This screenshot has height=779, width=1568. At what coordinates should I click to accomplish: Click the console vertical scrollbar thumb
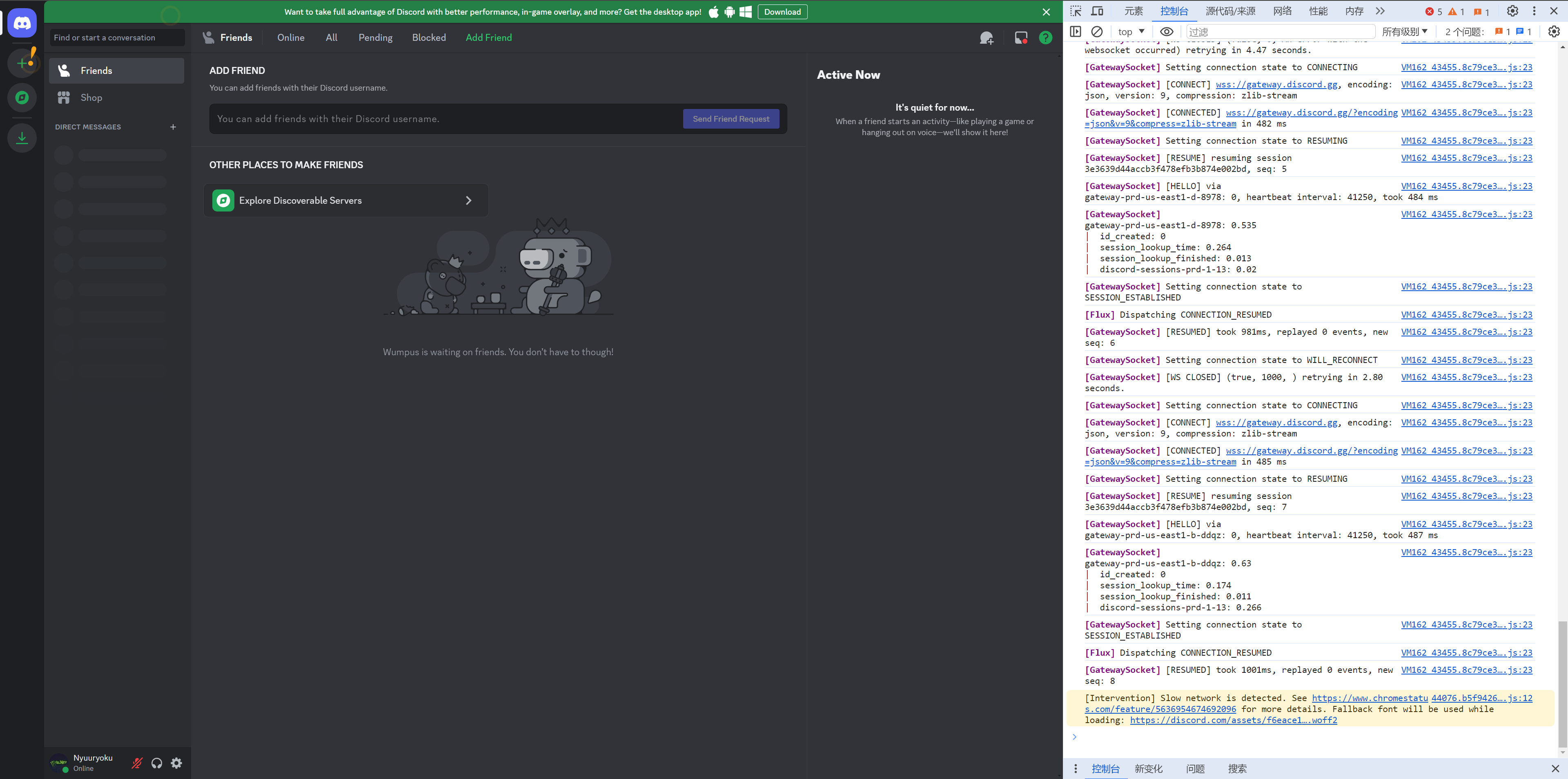(x=1563, y=685)
